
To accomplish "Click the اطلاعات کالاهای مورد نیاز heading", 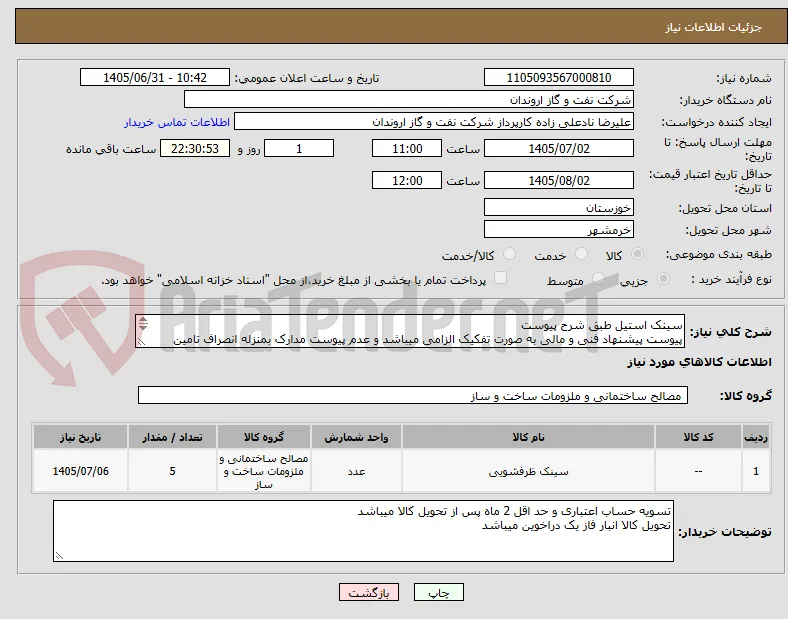I will 699,362.
